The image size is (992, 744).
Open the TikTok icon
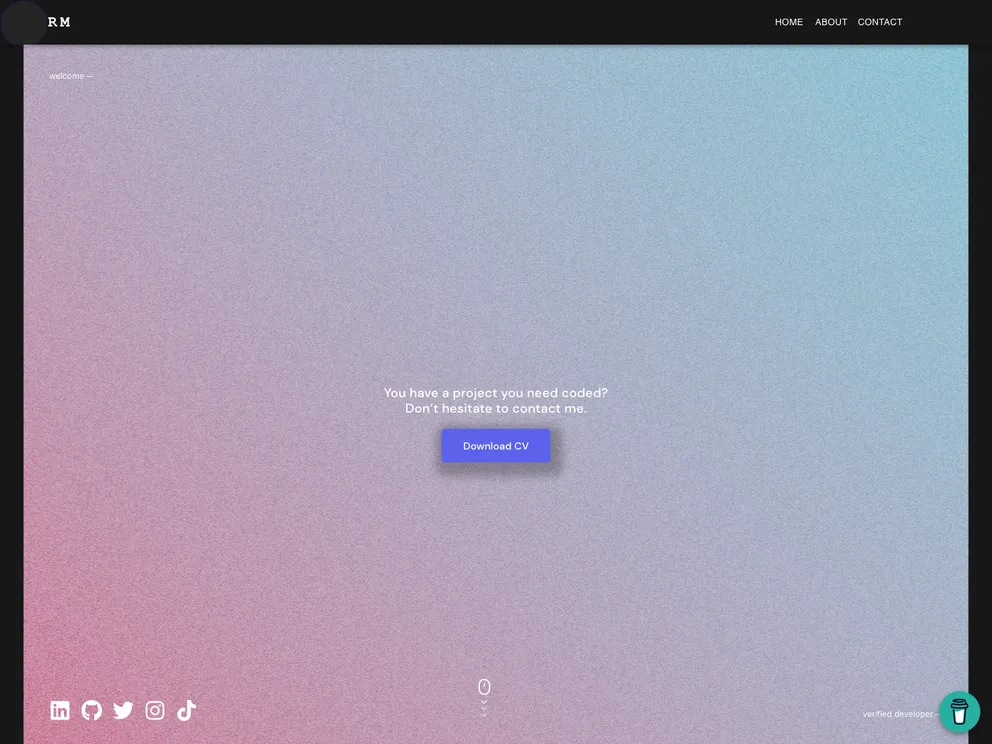pyautogui.click(x=185, y=710)
